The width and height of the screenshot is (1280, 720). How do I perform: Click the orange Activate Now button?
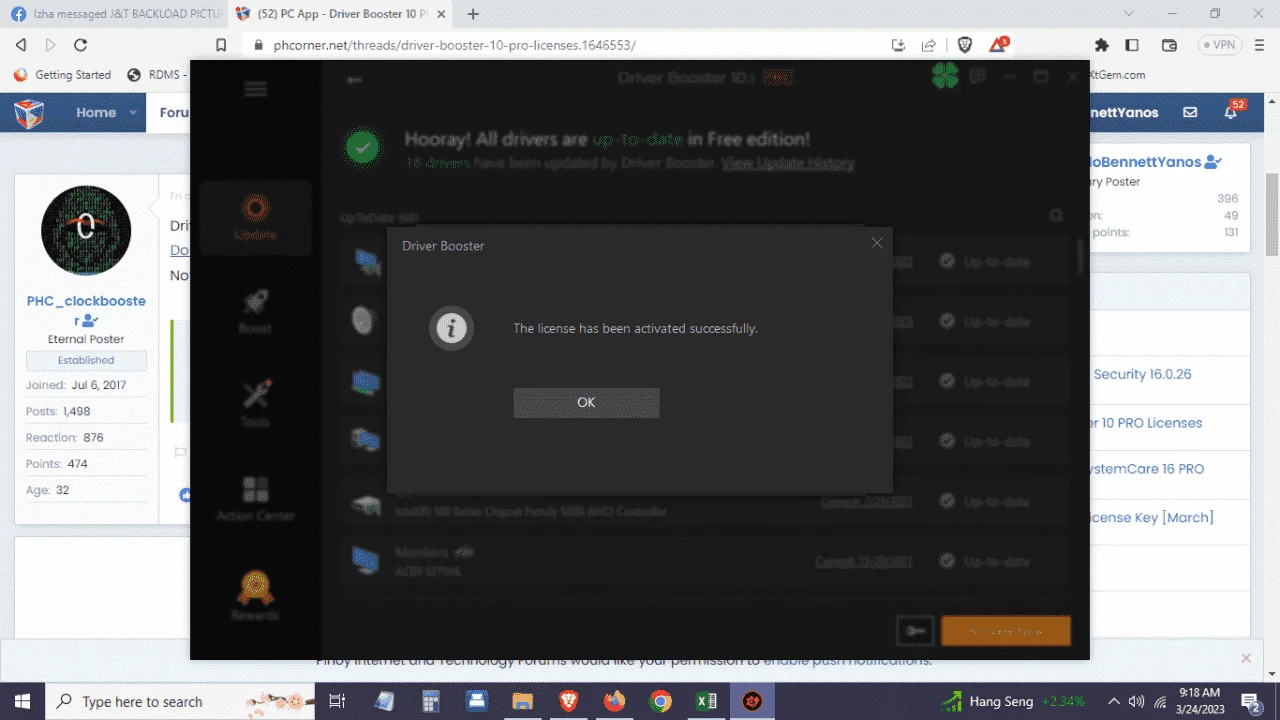pyautogui.click(x=1006, y=631)
